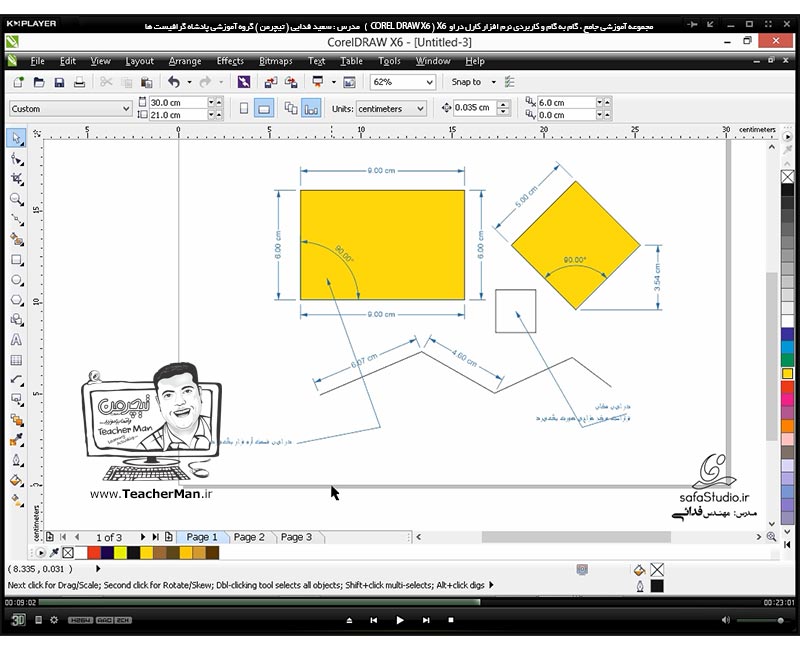Expand the Undo history arrow
The image size is (800, 650).
click(189, 82)
